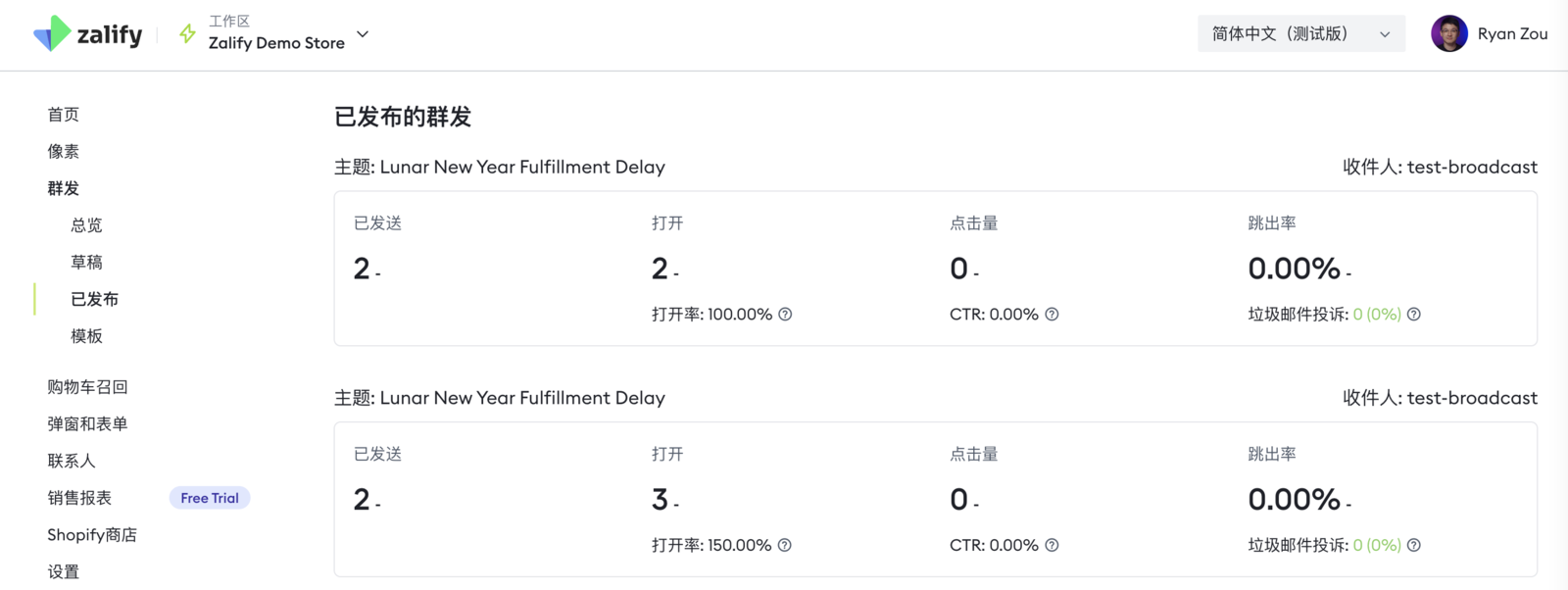Open the 总览 broadcast overview
1568x590 pixels.
click(86, 225)
